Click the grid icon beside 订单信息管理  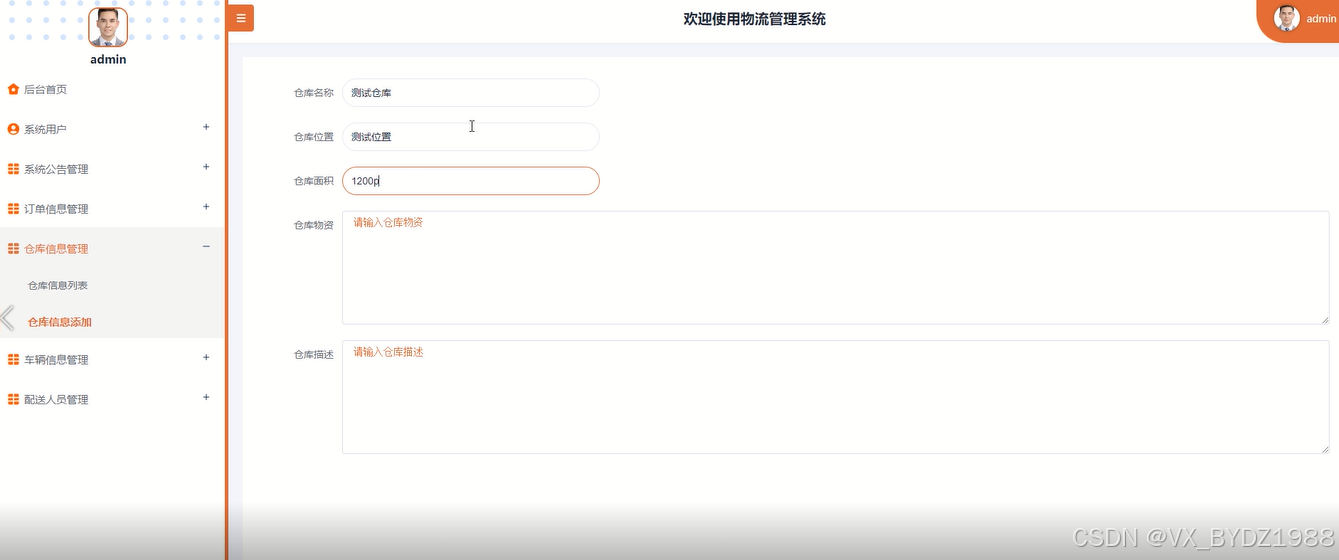[x=13, y=209]
